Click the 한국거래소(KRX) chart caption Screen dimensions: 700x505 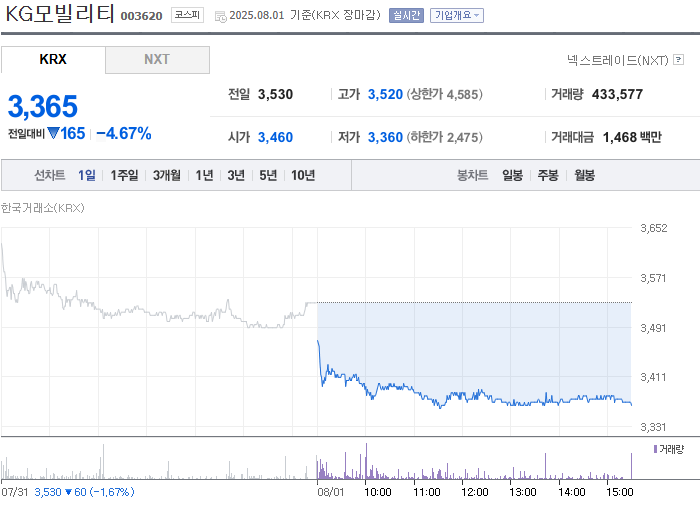pyautogui.click(x=43, y=208)
